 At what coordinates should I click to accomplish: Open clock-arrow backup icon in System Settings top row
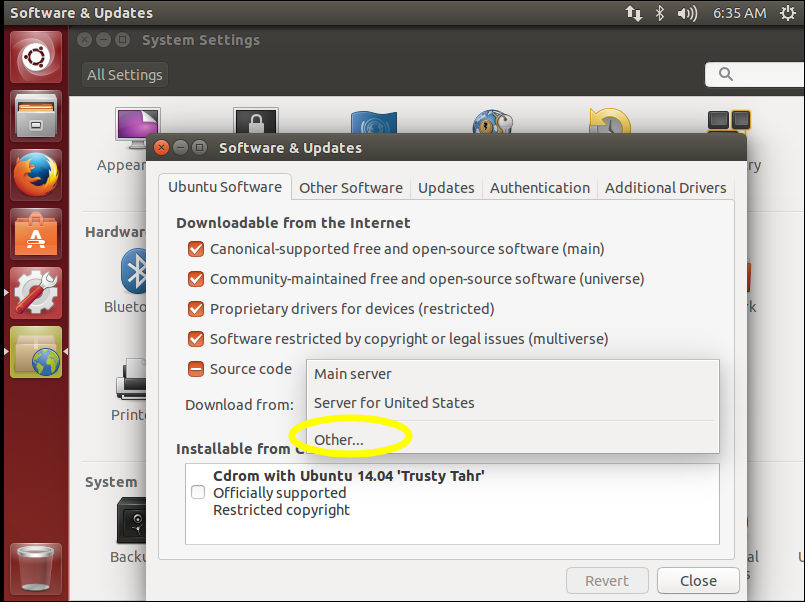[609, 121]
